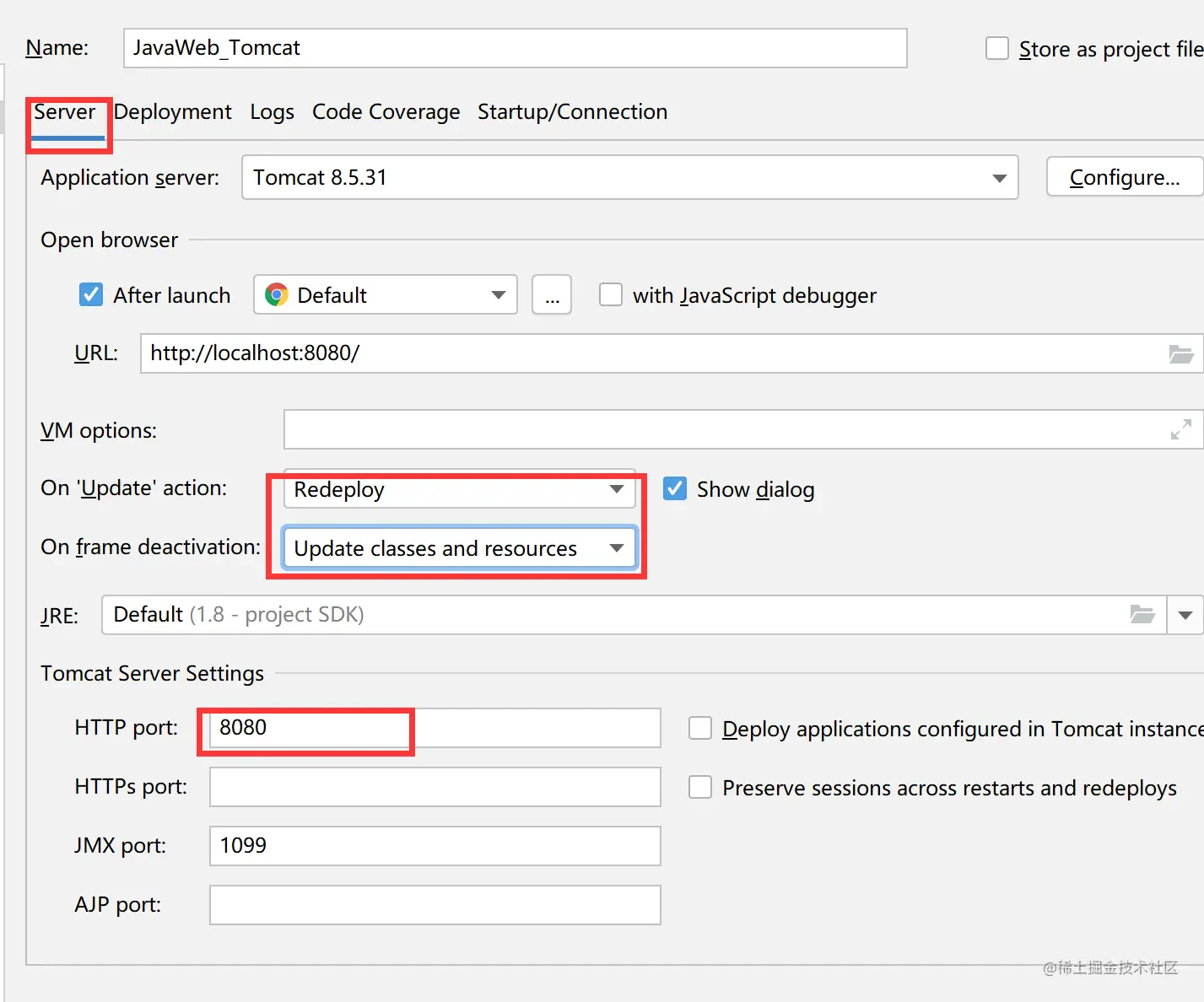Enable Store as project file
This screenshot has width=1204, height=1002.
pos(997,48)
